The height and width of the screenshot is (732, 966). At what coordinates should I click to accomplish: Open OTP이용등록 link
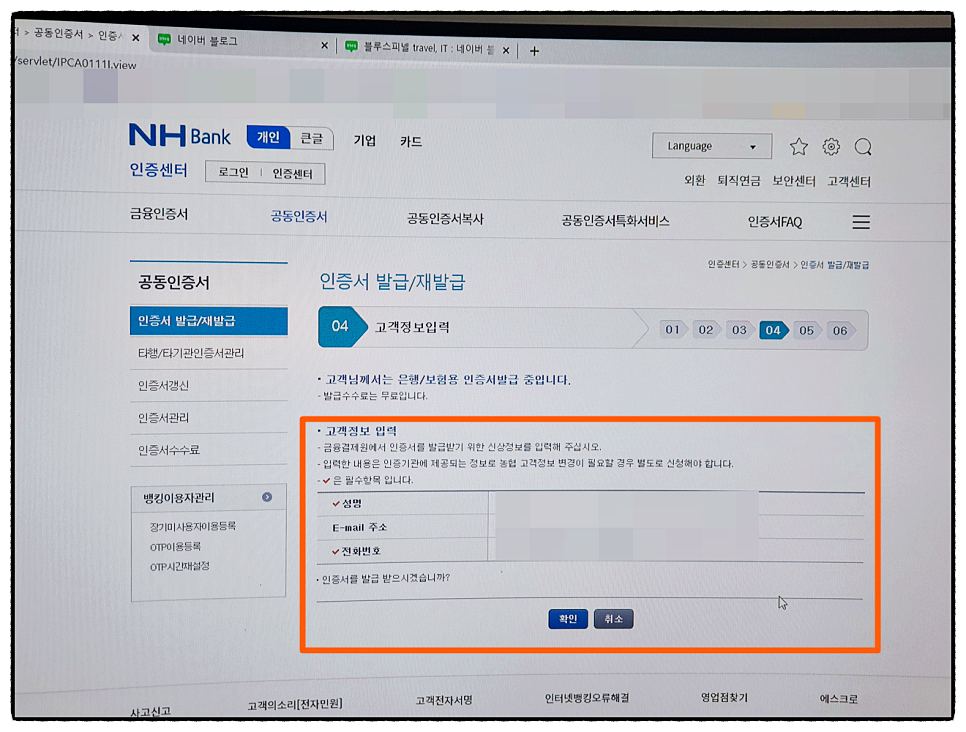tap(176, 547)
